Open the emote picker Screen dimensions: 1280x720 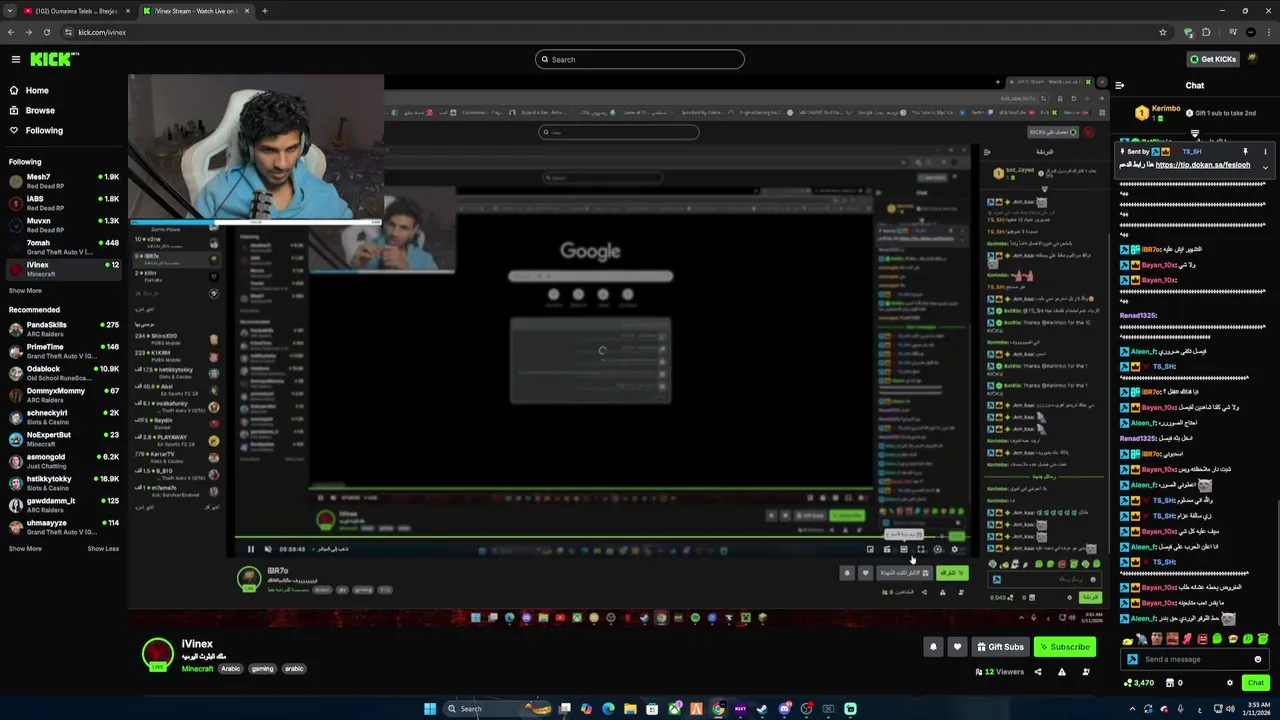(x=1258, y=659)
